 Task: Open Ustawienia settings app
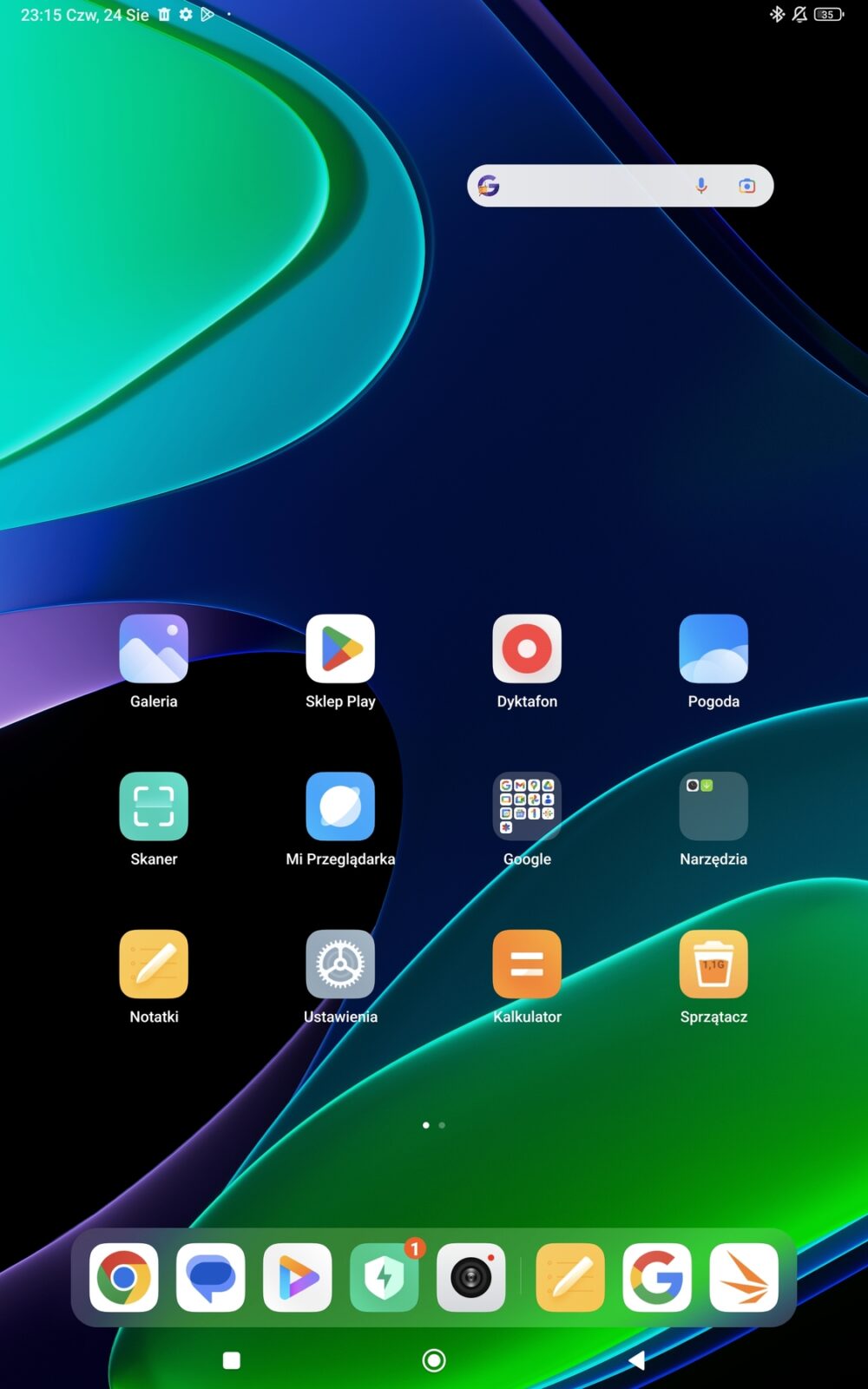[340, 964]
